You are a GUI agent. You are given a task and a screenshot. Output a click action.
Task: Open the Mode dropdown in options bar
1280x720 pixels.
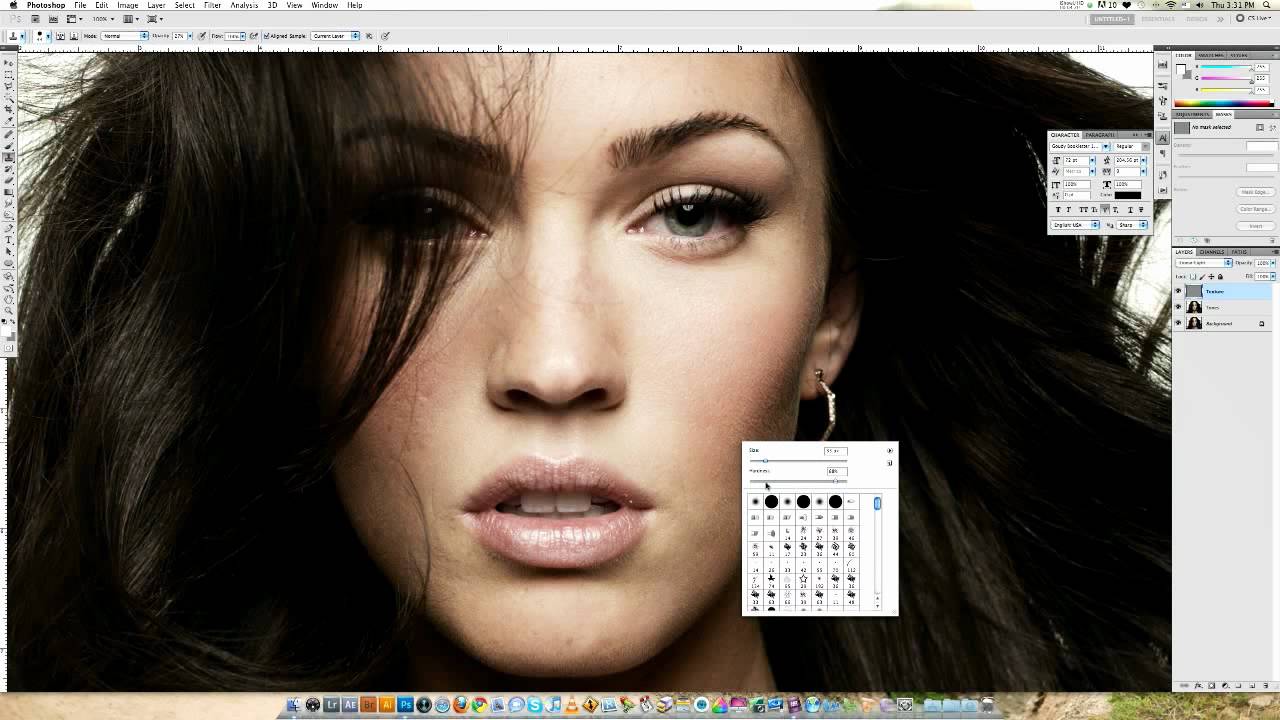tap(124, 36)
